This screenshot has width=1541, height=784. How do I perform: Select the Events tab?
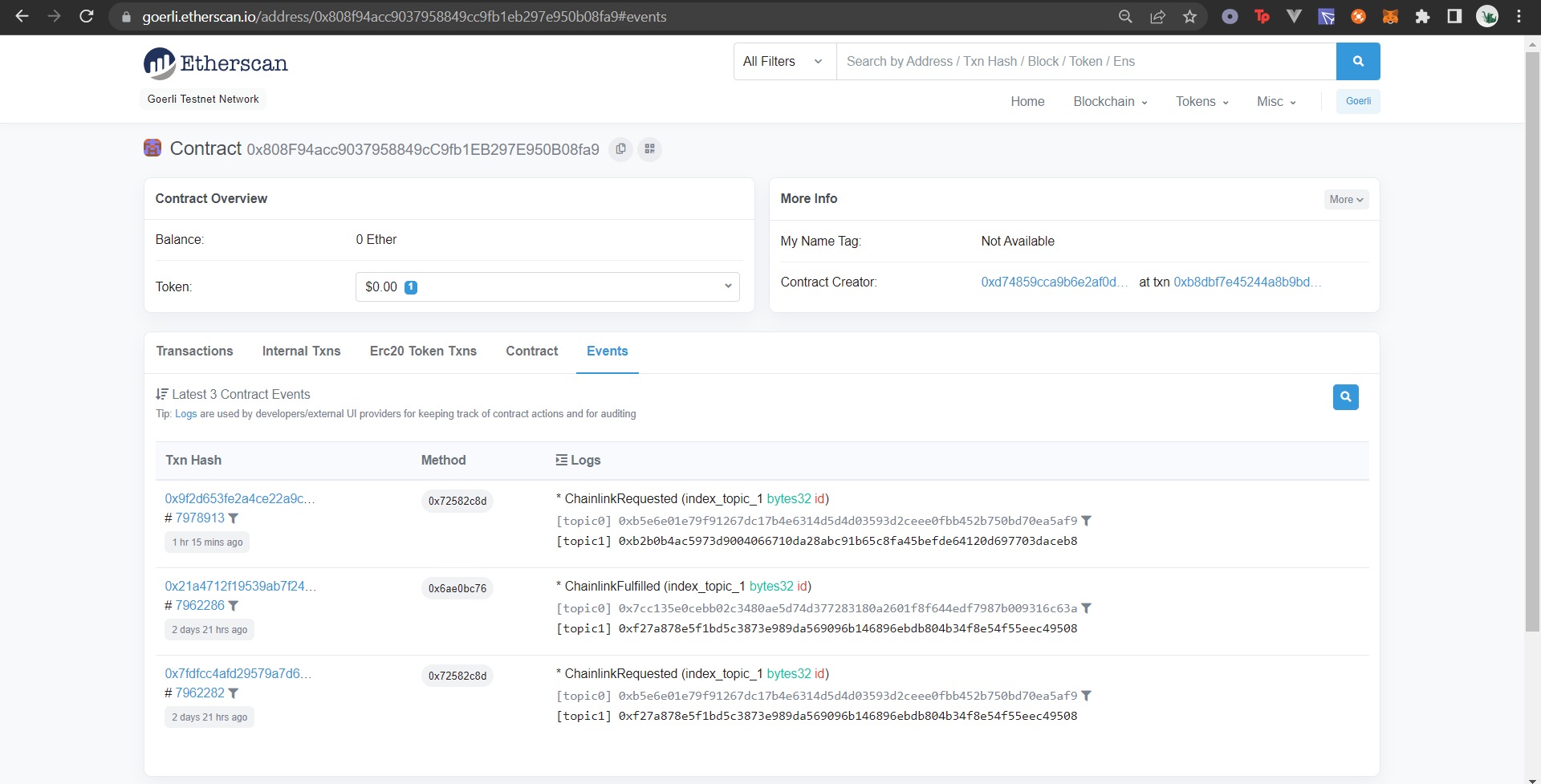tap(607, 351)
